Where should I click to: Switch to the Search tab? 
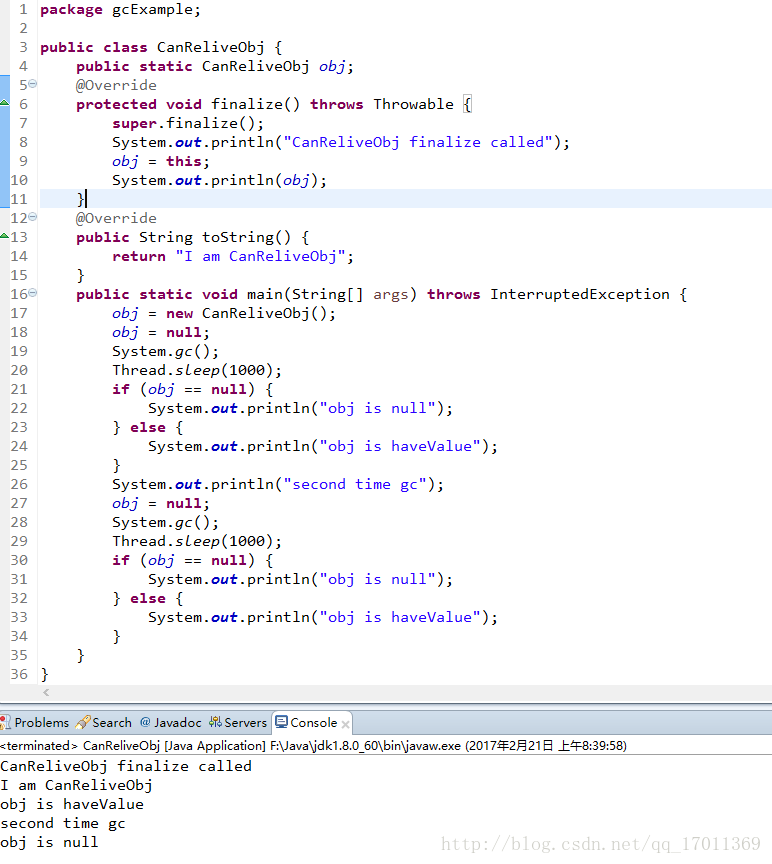coord(104,722)
